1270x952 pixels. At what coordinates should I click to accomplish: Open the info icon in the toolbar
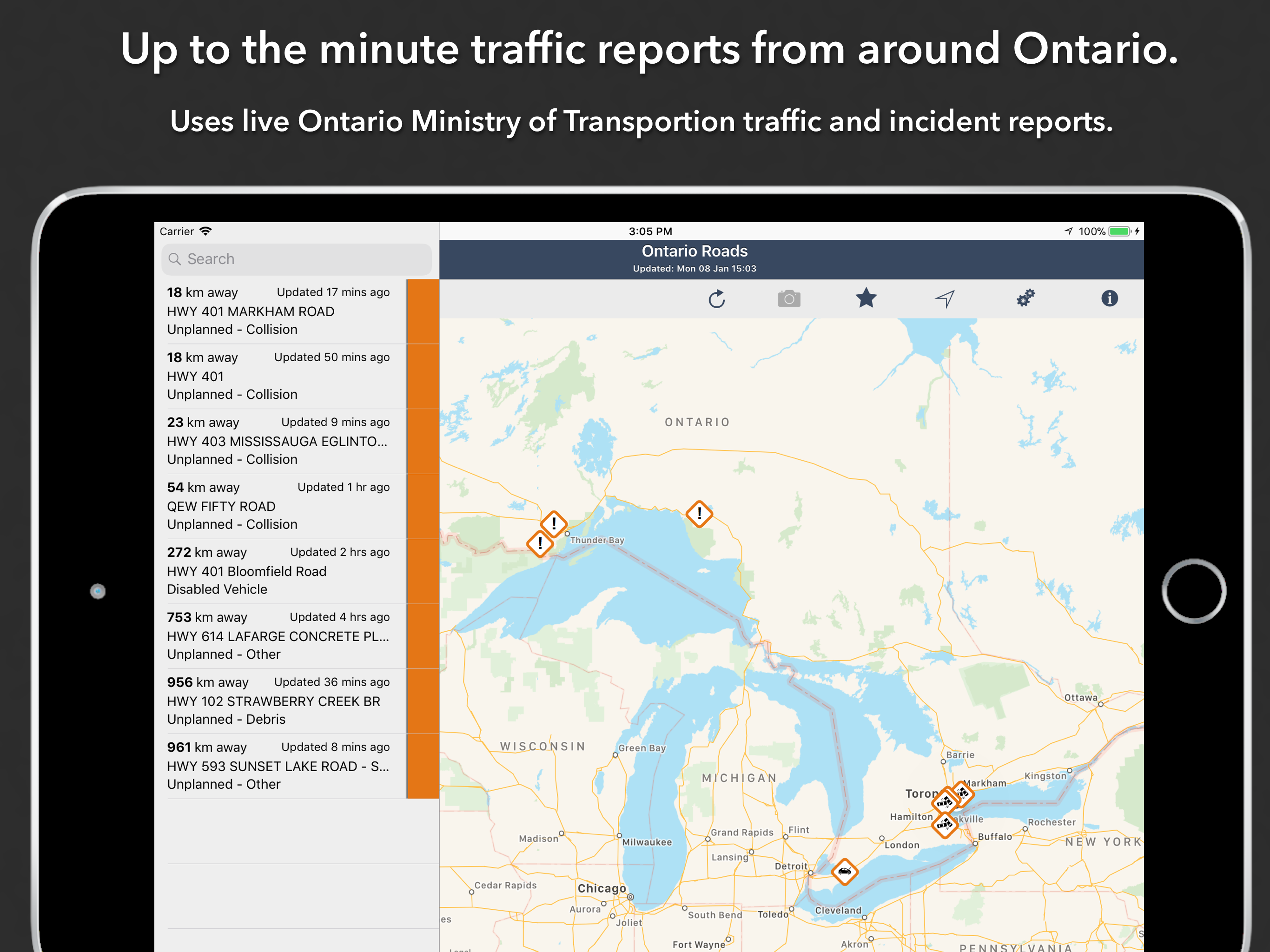(1109, 298)
